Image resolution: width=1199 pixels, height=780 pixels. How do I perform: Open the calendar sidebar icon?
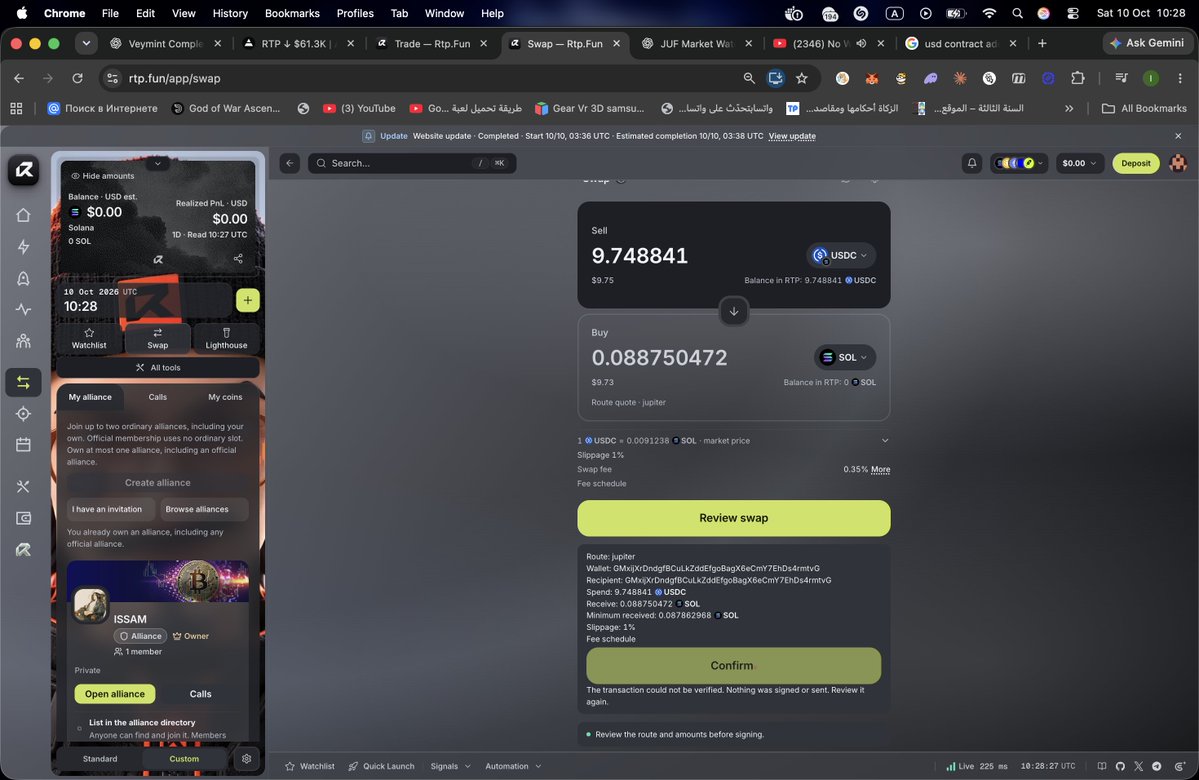click(x=23, y=445)
